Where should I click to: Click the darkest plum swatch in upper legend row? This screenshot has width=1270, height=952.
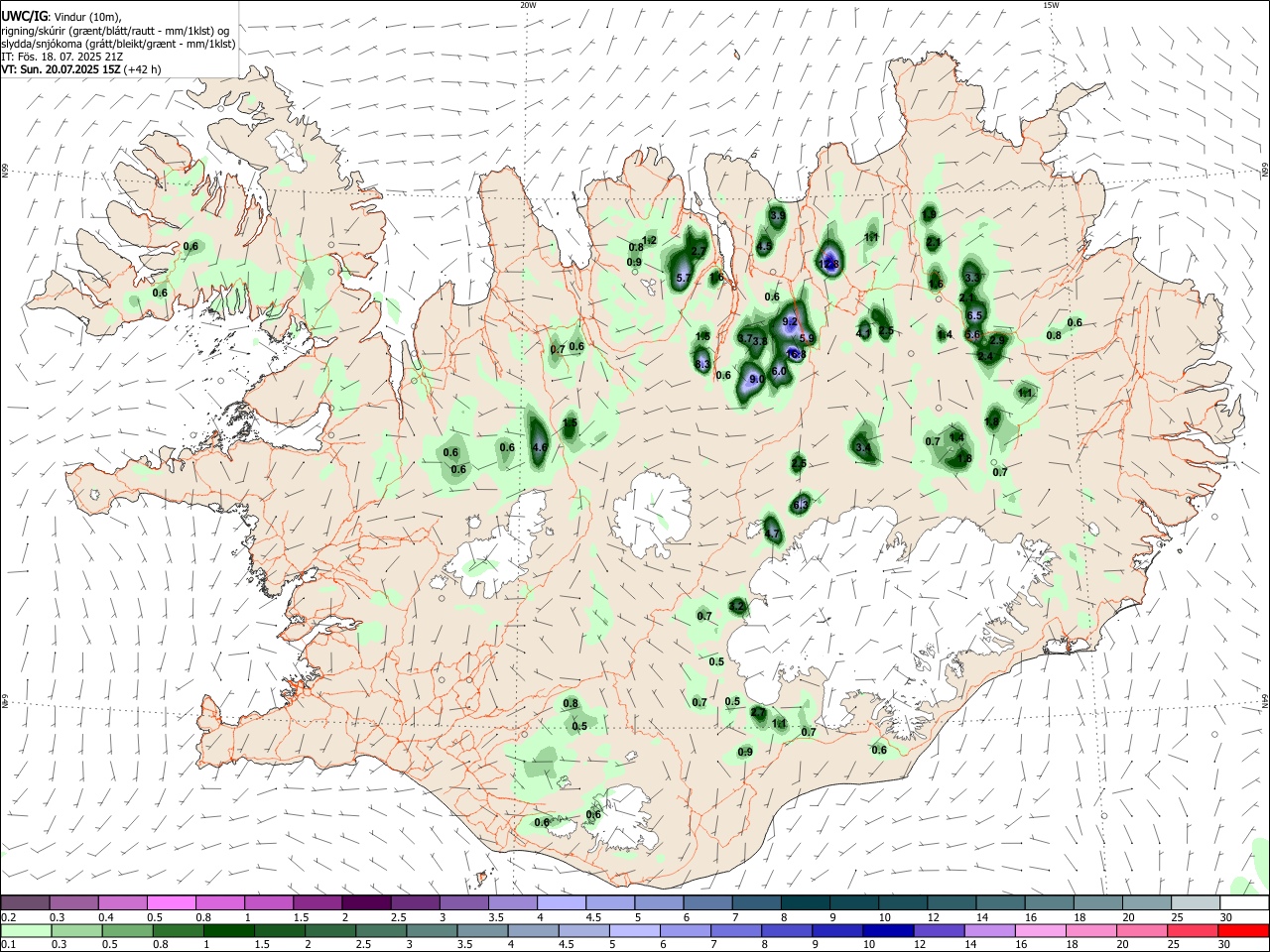tap(365, 902)
